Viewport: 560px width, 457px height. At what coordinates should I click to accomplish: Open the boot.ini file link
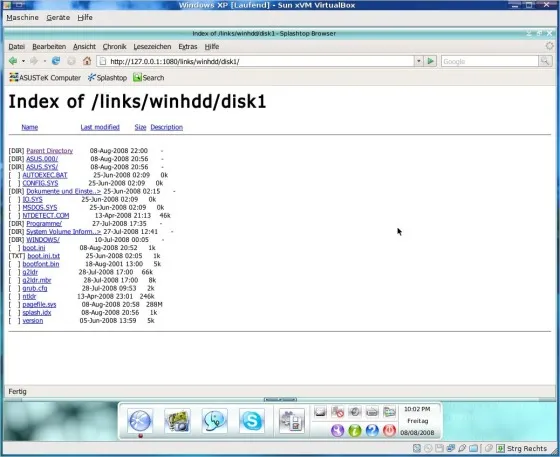tap(34, 248)
